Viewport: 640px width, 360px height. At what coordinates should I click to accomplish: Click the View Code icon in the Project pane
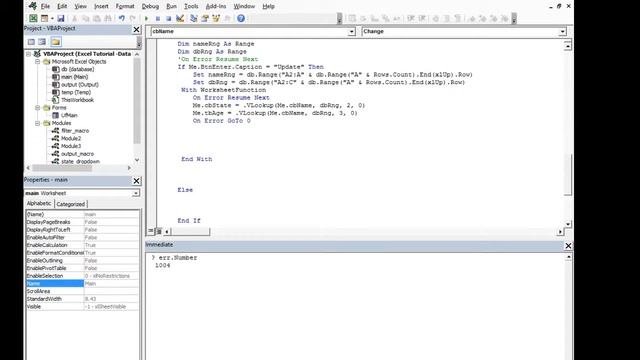[x=31, y=42]
